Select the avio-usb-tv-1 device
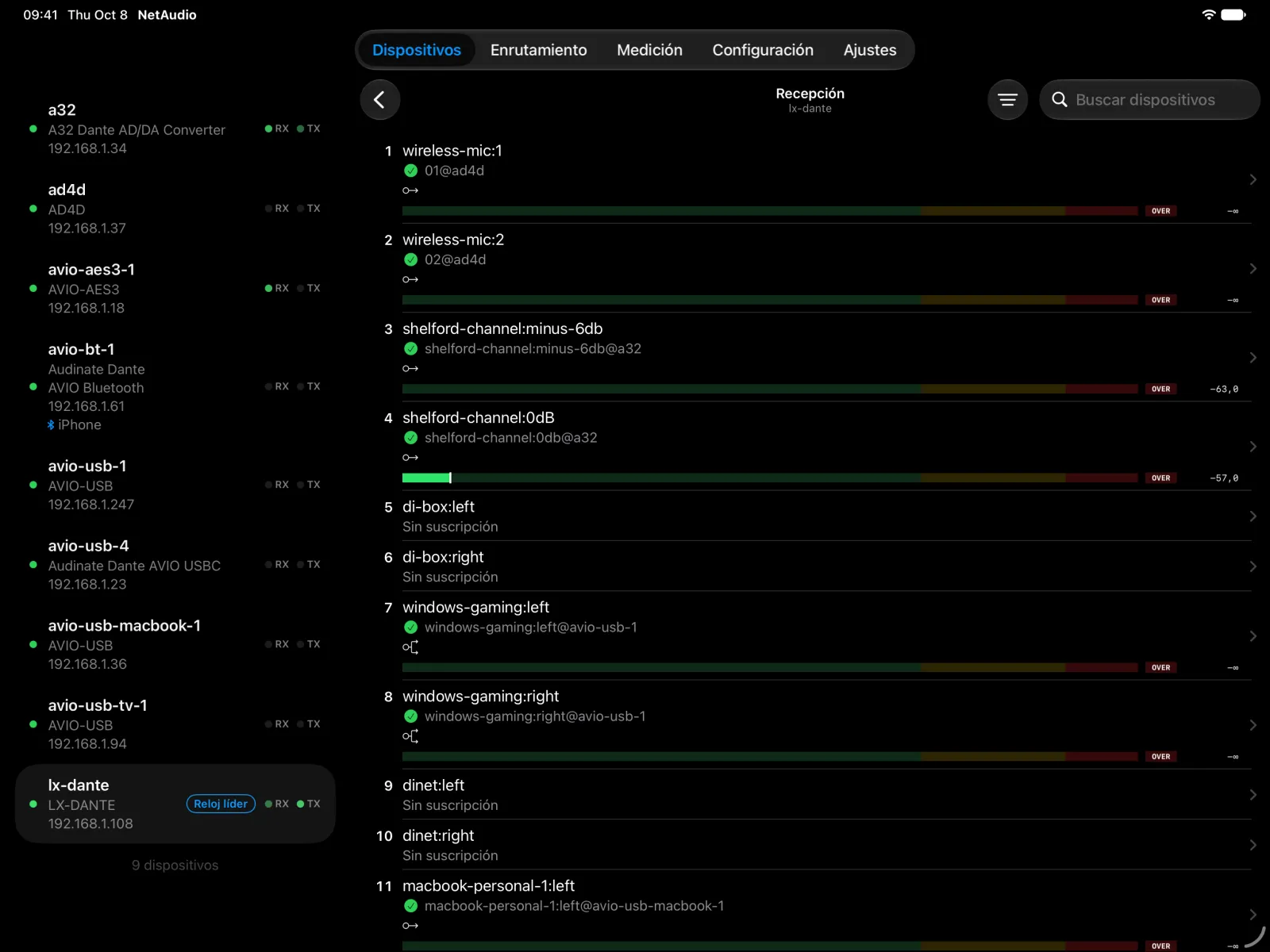 point(175,724)
